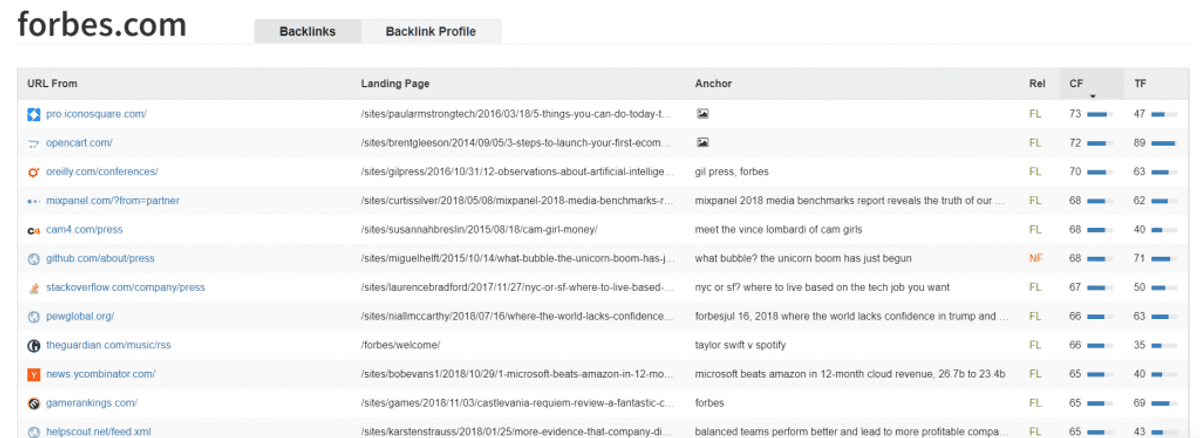This screenshot has width=1200, height=438.
Task: Click the Anchor column header
Action: point(713,83)
